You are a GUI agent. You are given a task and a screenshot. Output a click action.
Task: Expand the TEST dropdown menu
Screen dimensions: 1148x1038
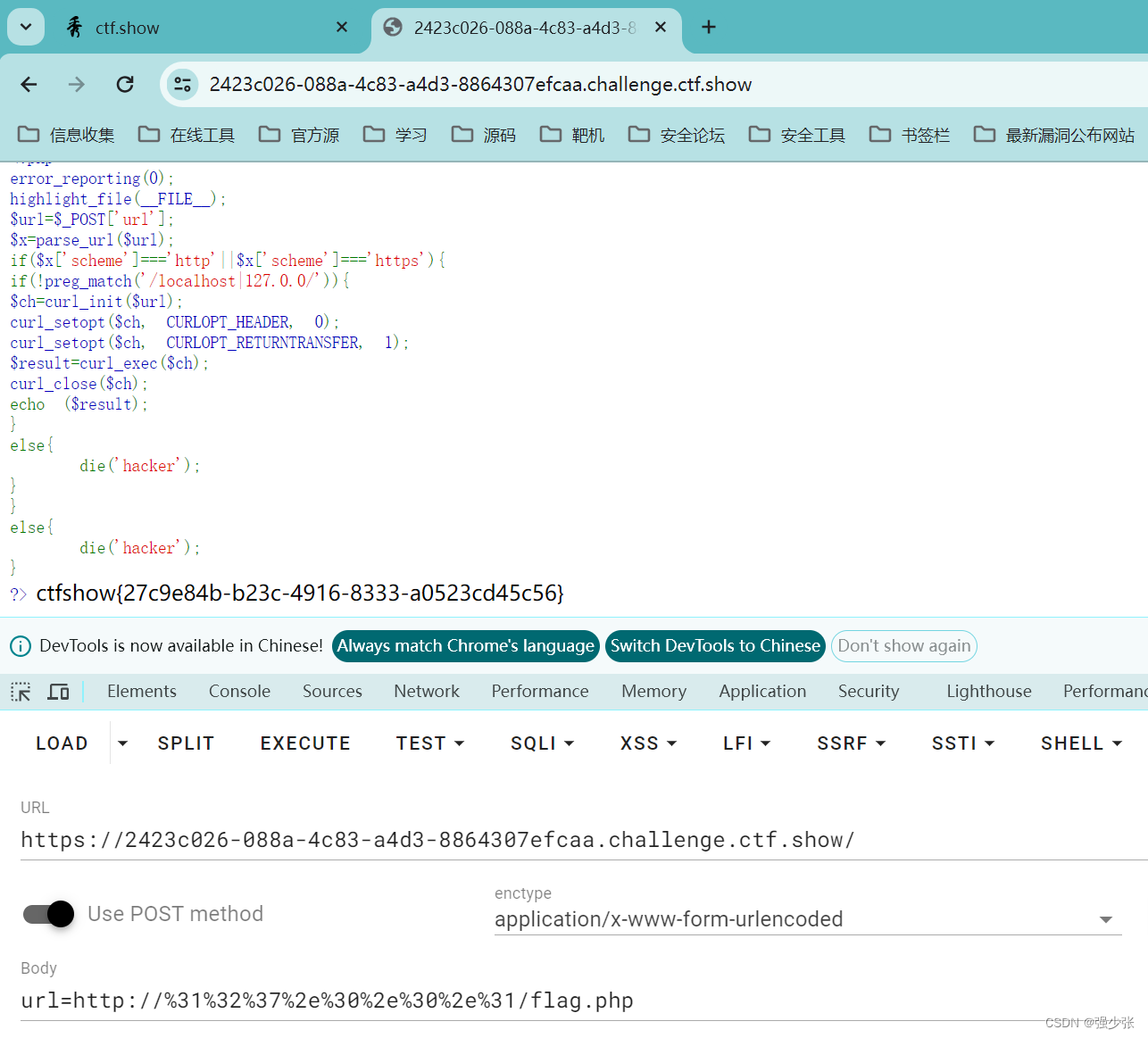430,743
